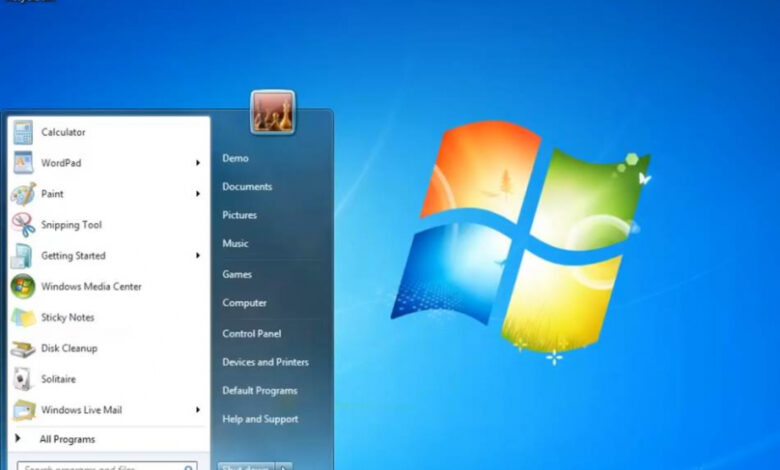Expand Windows Live Mail submenu arrow
The height and width of the screenshot is (470, 780).
pos(197,410)
